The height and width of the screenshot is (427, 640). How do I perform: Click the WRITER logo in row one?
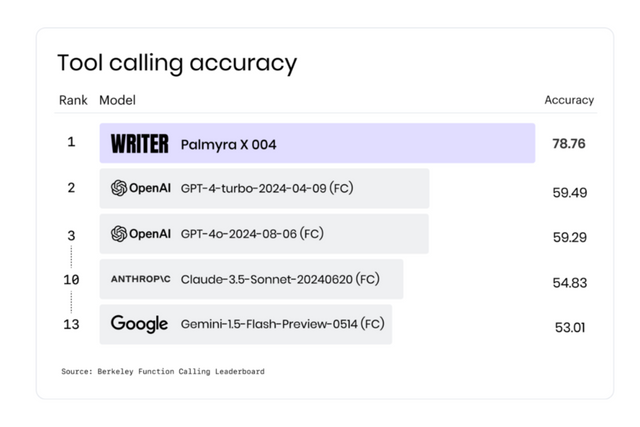tap(139, 144)
